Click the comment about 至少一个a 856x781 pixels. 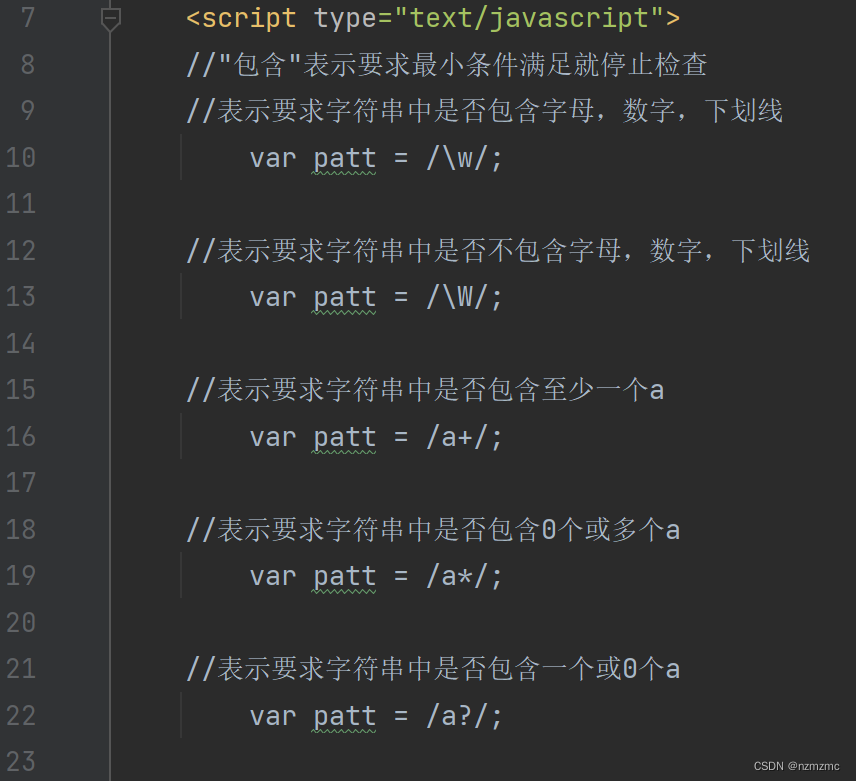point(425,390)
